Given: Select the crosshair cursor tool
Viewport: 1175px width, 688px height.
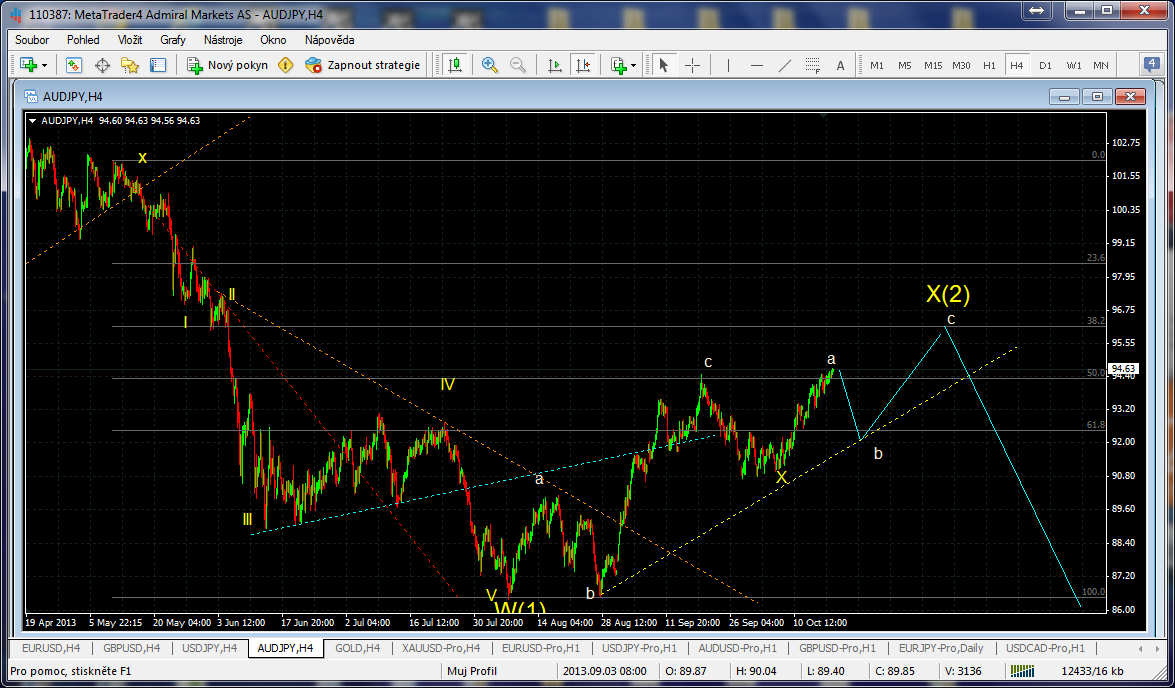Looking at the screenshot, I should pos(692,65).
